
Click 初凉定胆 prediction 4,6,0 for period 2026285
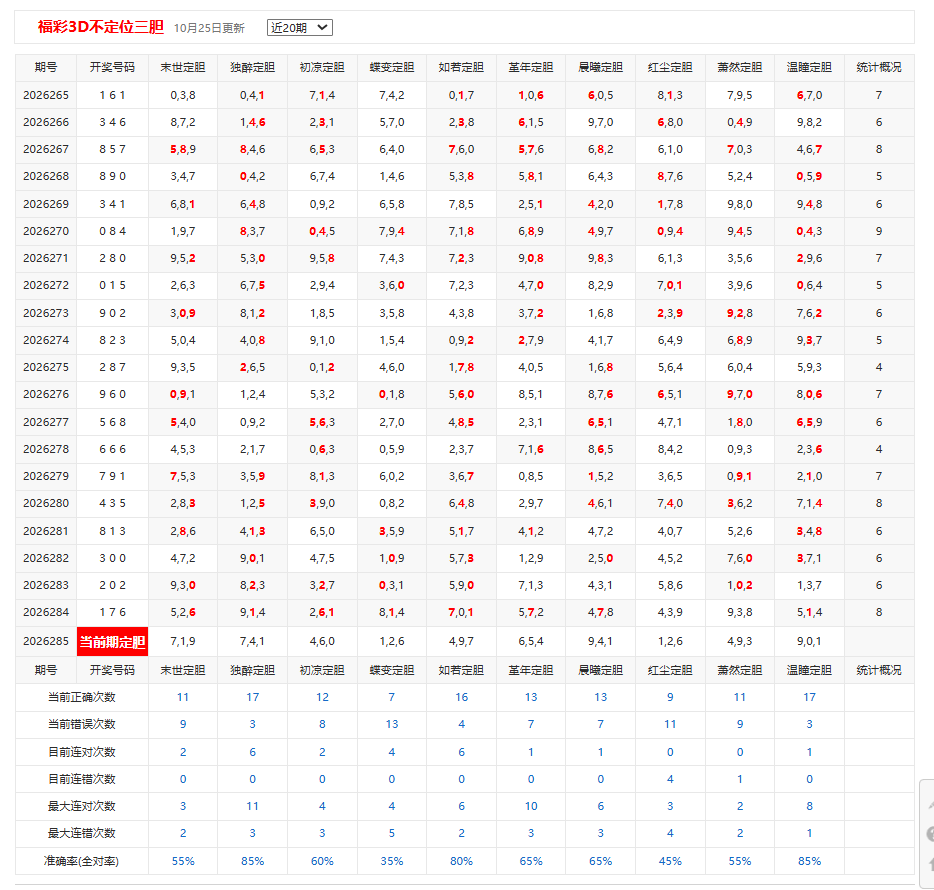point(322,642)
